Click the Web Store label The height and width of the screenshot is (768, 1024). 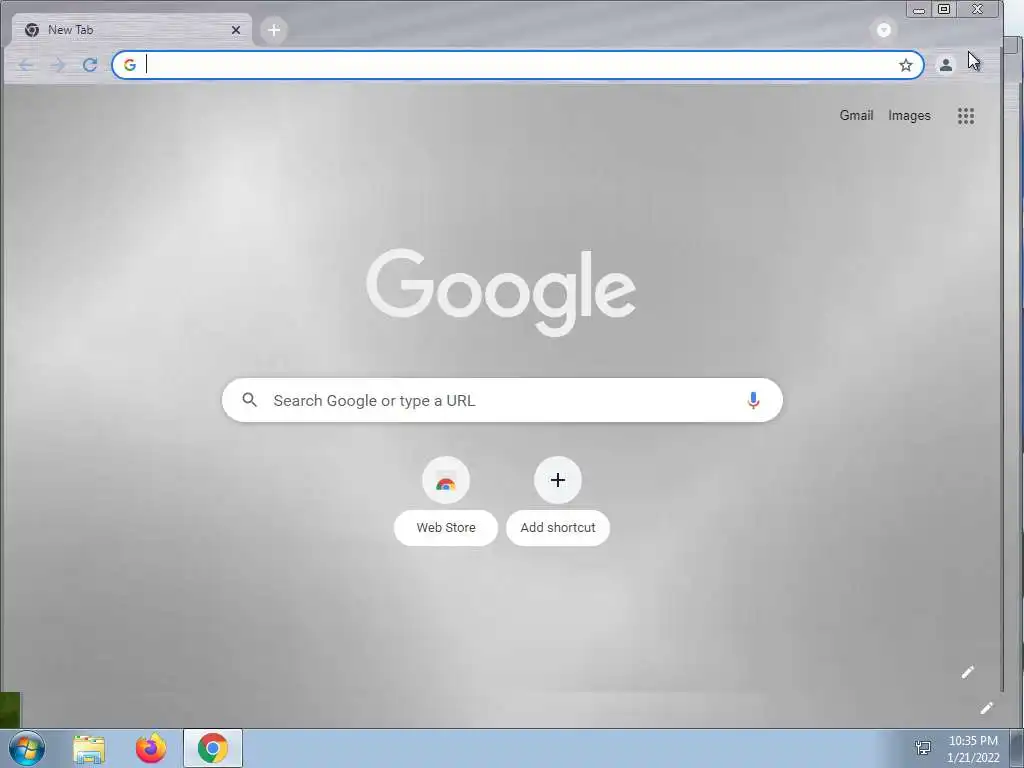[x=446, y=528]
